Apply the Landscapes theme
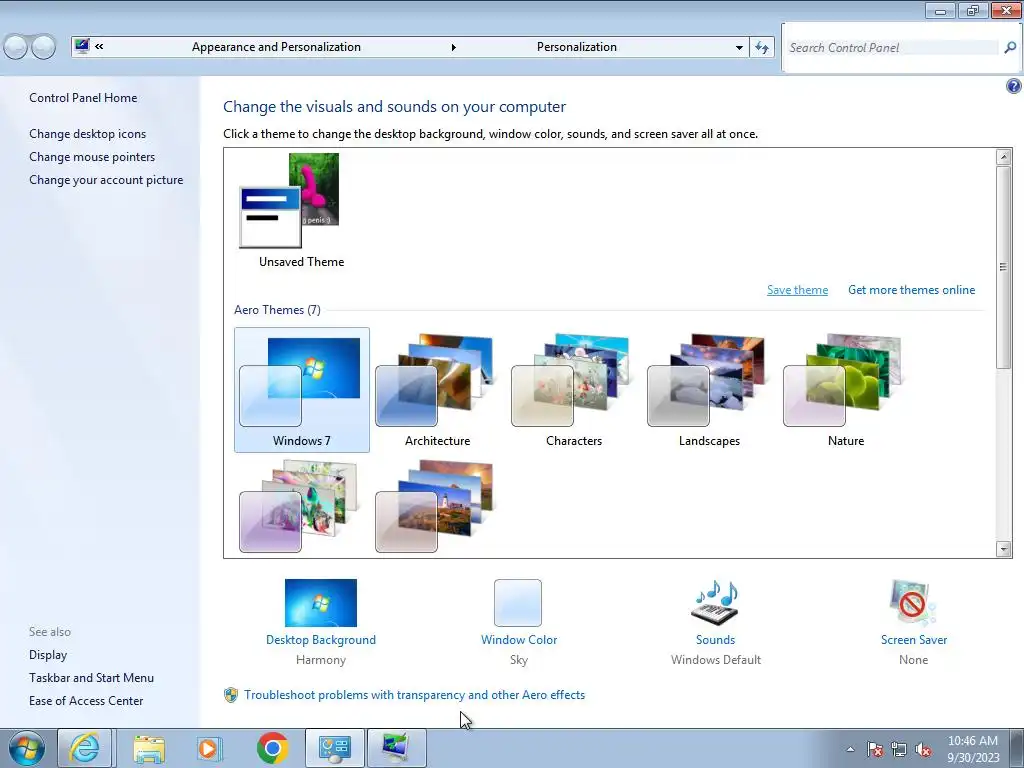The image size is (1024, 768). [x=709, y=390]
